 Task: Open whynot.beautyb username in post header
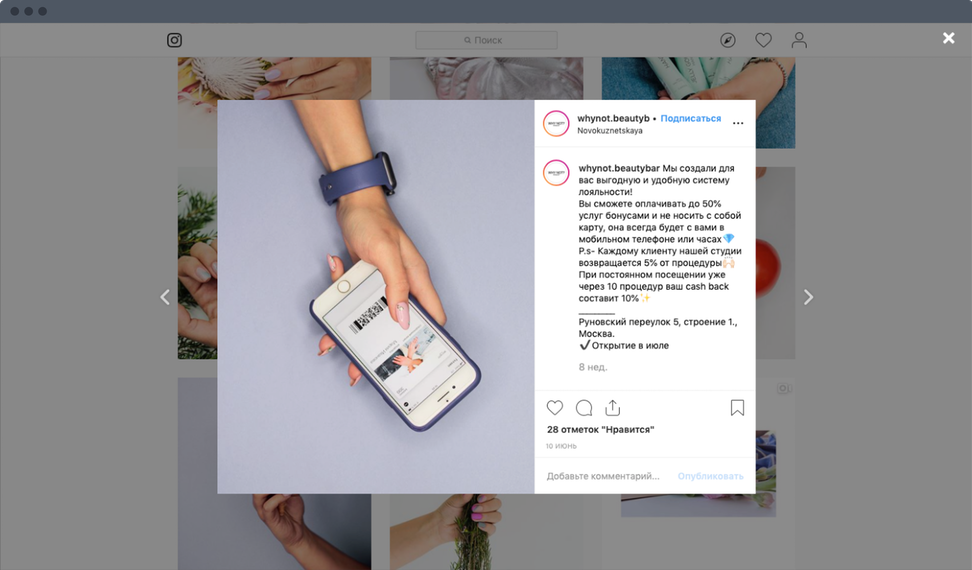[x=613, y=118]
